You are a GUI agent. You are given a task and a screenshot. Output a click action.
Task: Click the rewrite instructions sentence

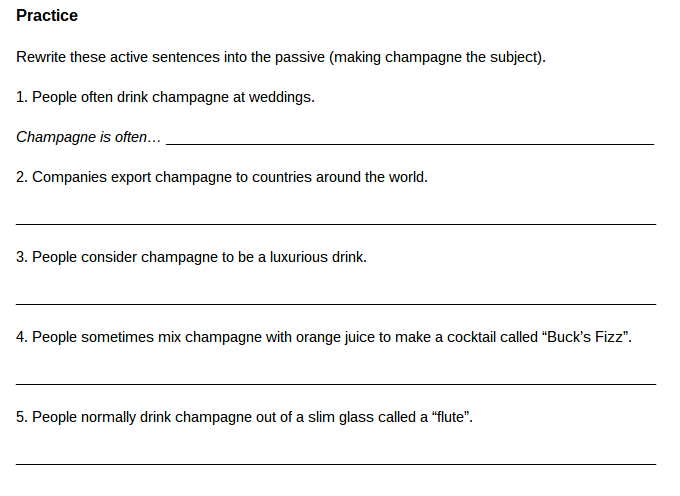[x=281, y=57]
